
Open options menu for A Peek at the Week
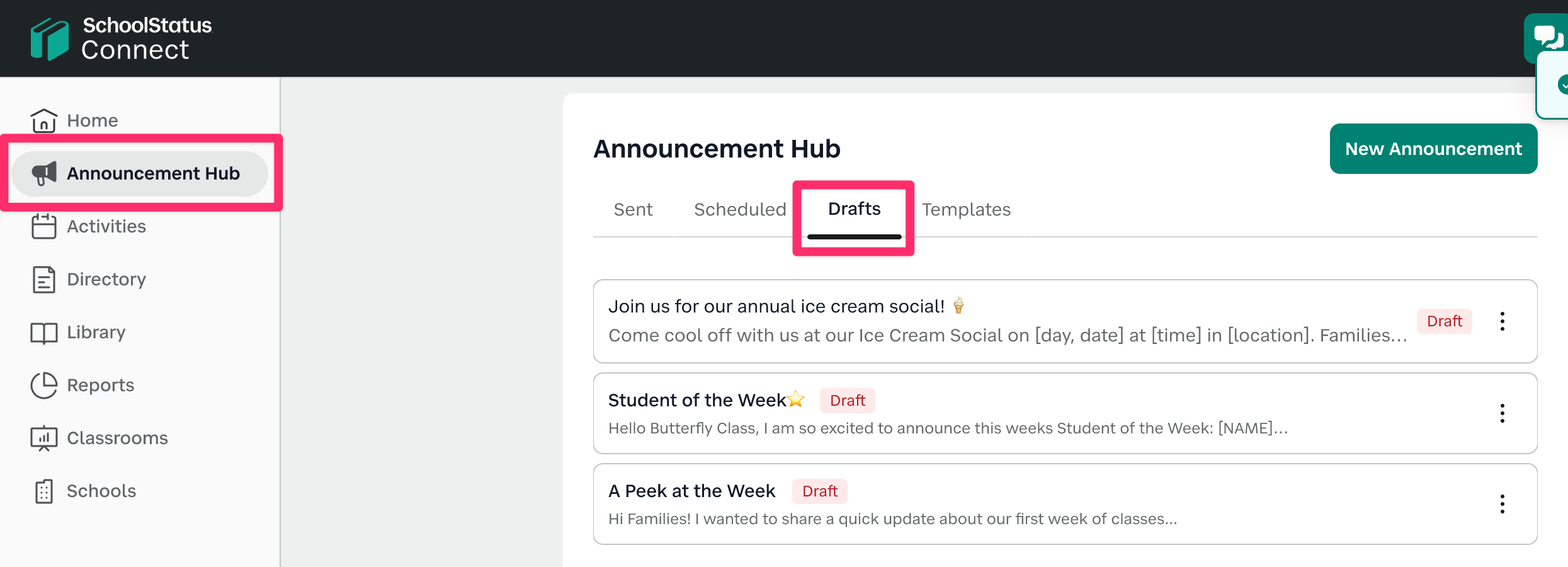[1502, 504]
